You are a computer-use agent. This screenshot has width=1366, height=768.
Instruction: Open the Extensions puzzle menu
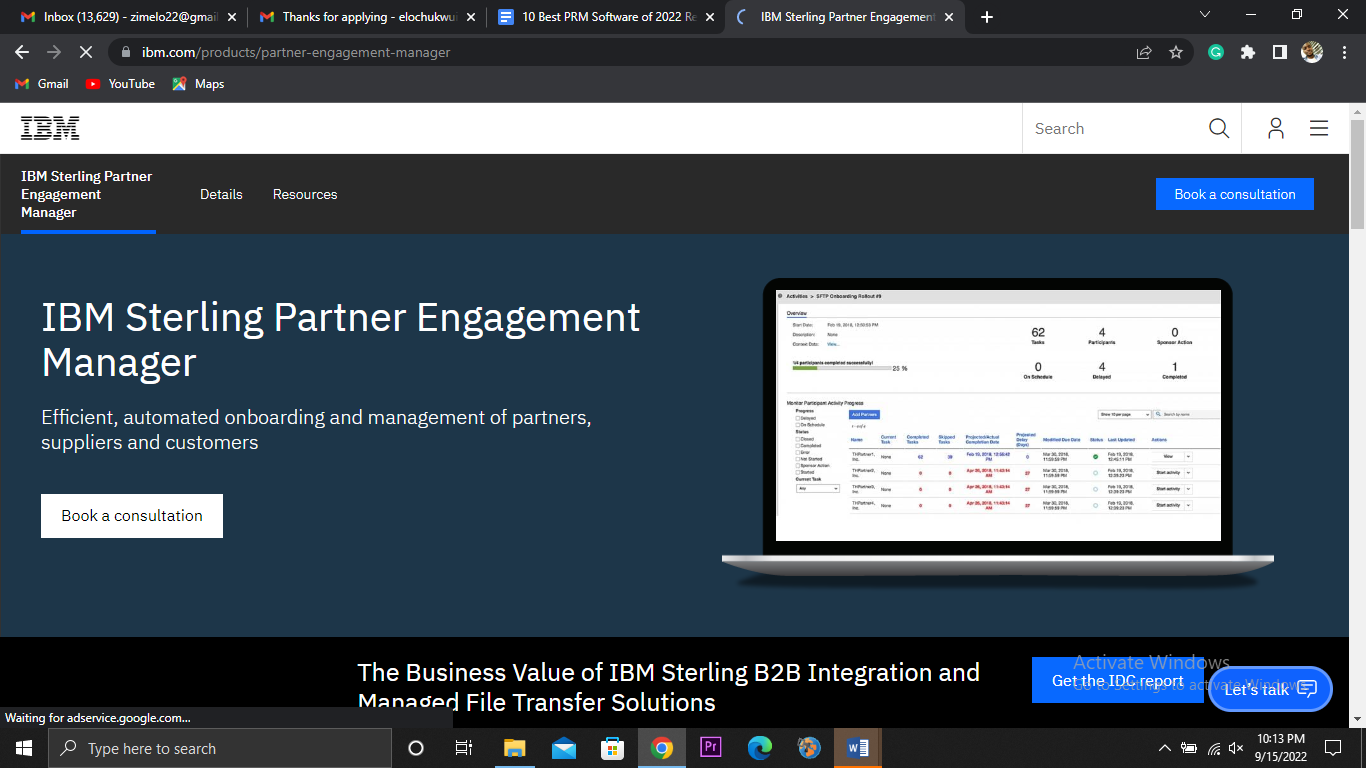point(1248,52)
